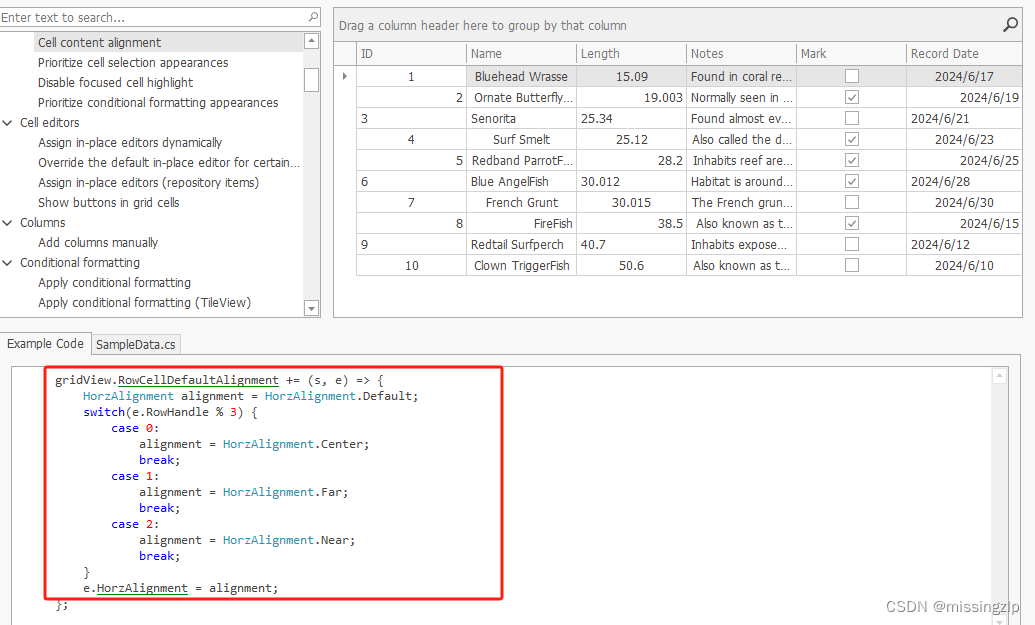Toggle the Mark checkbox for Redband ParrotFish
This screenshot has height=625, width=1035.
click(x=852, y=160)
